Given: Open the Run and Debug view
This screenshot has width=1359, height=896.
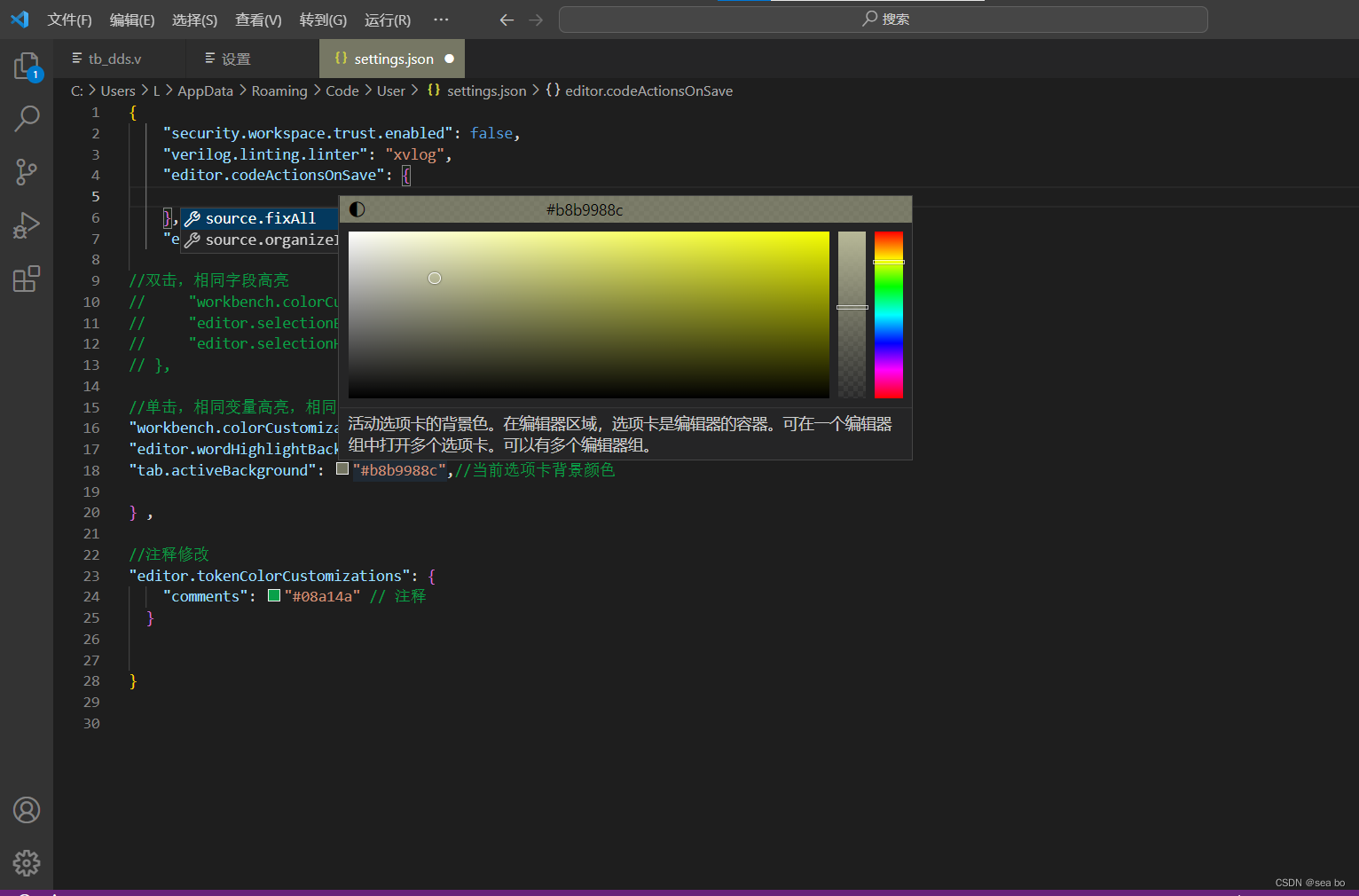Looking at the screenshot, I should 27,225.
